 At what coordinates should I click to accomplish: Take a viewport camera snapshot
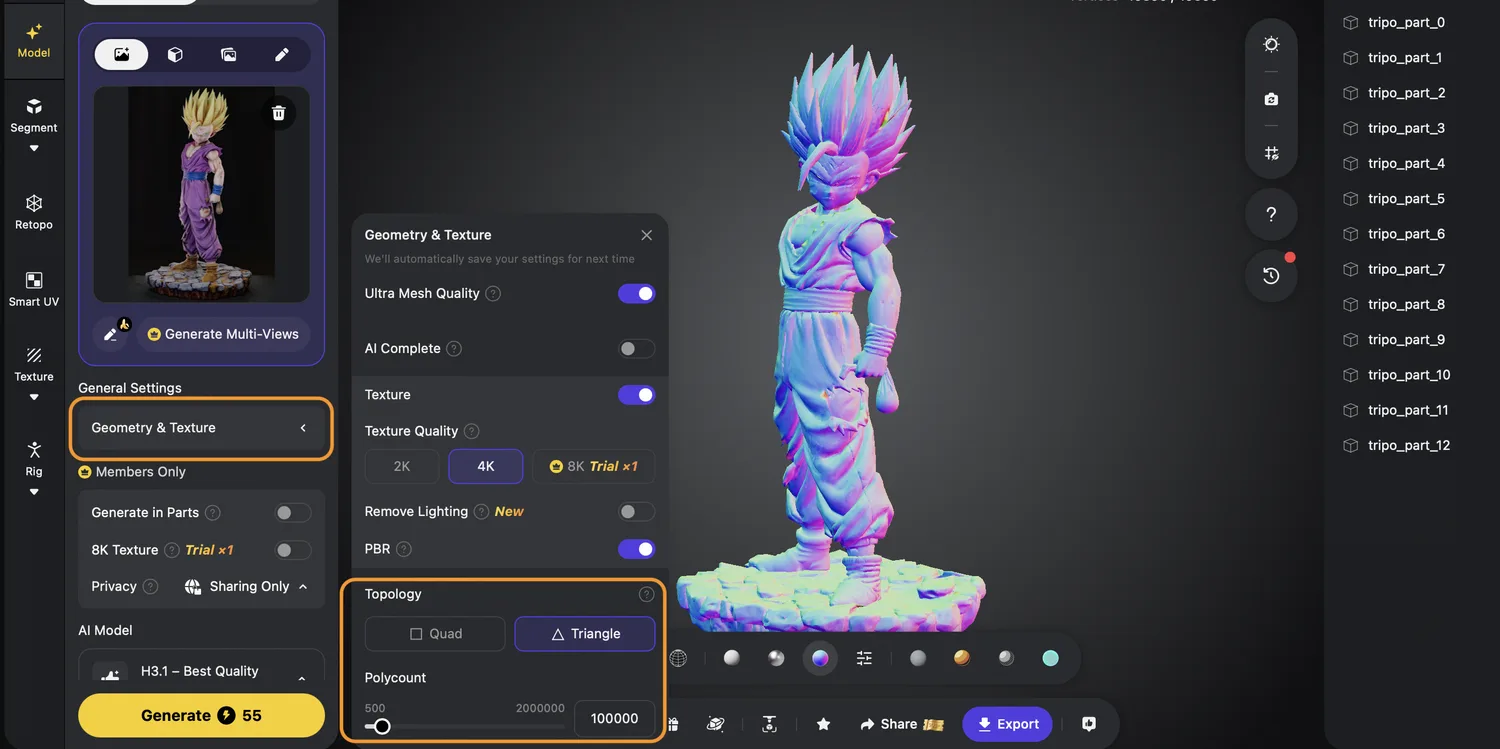[1271, 99]
